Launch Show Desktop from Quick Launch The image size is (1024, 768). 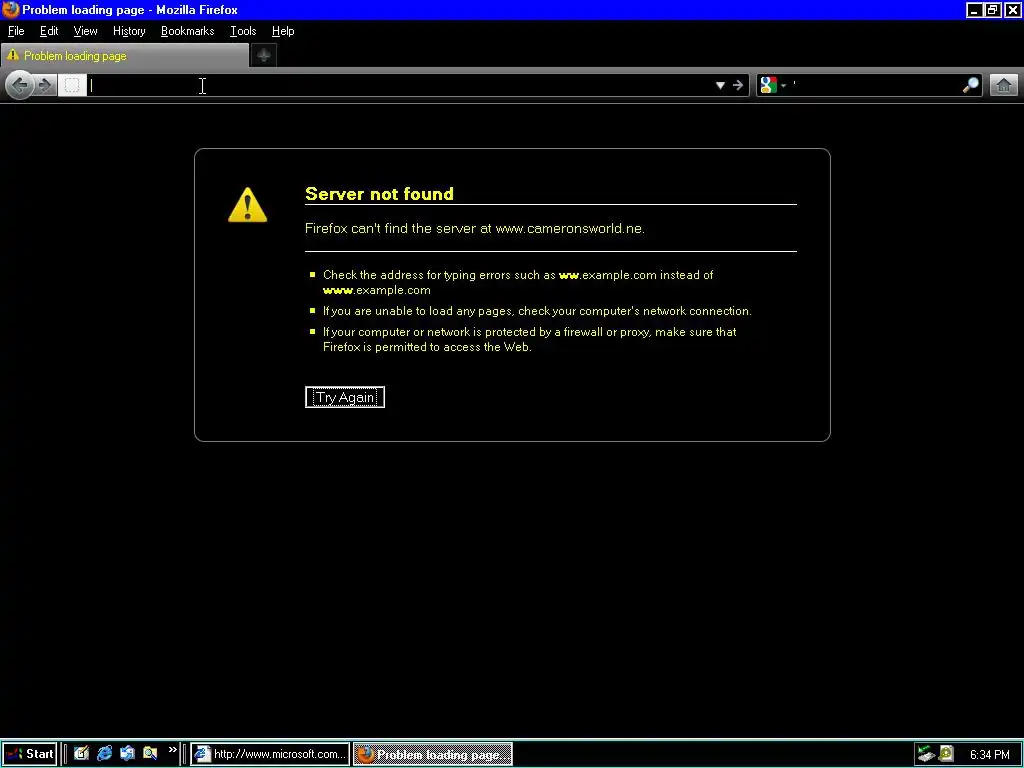pos(81,754)
